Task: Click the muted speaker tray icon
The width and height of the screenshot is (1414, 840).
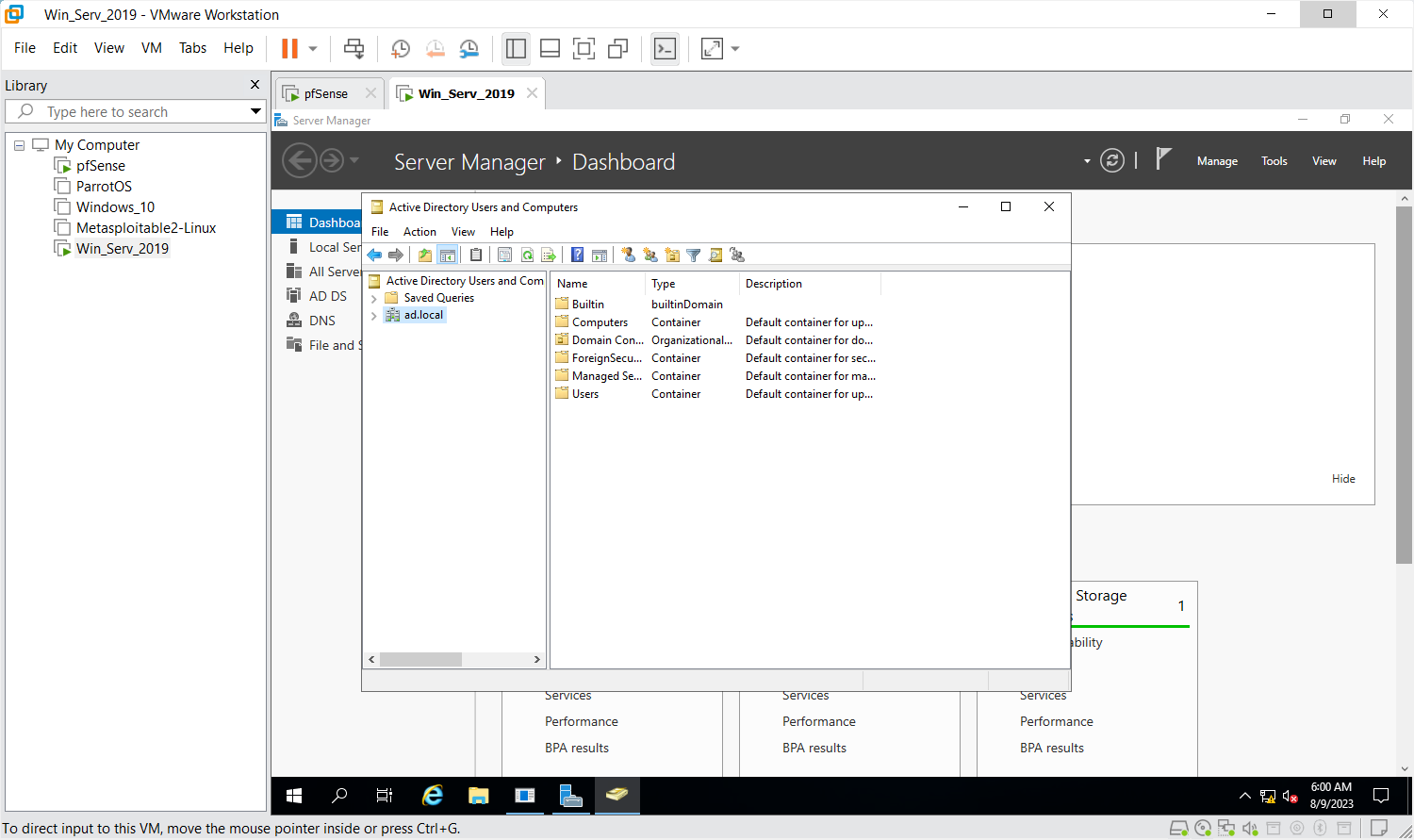Action: 1291,797
